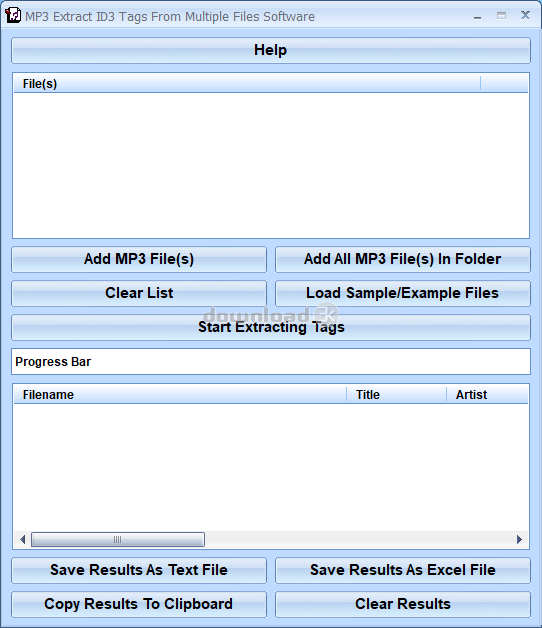Load Sample/Example Files
Viewport: 542px width, 628px height.
pyautogui.click(x=403, y=293)
